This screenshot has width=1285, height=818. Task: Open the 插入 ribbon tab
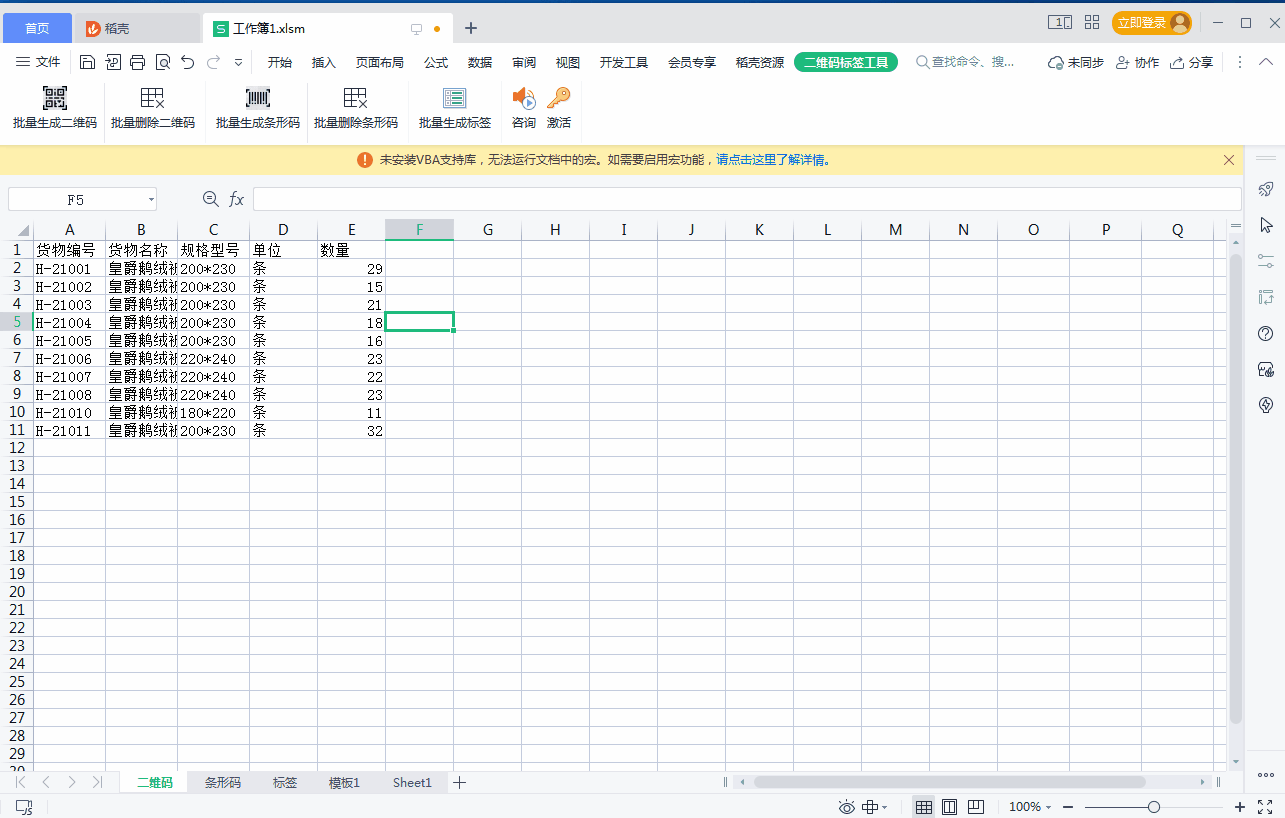point(324,62)
